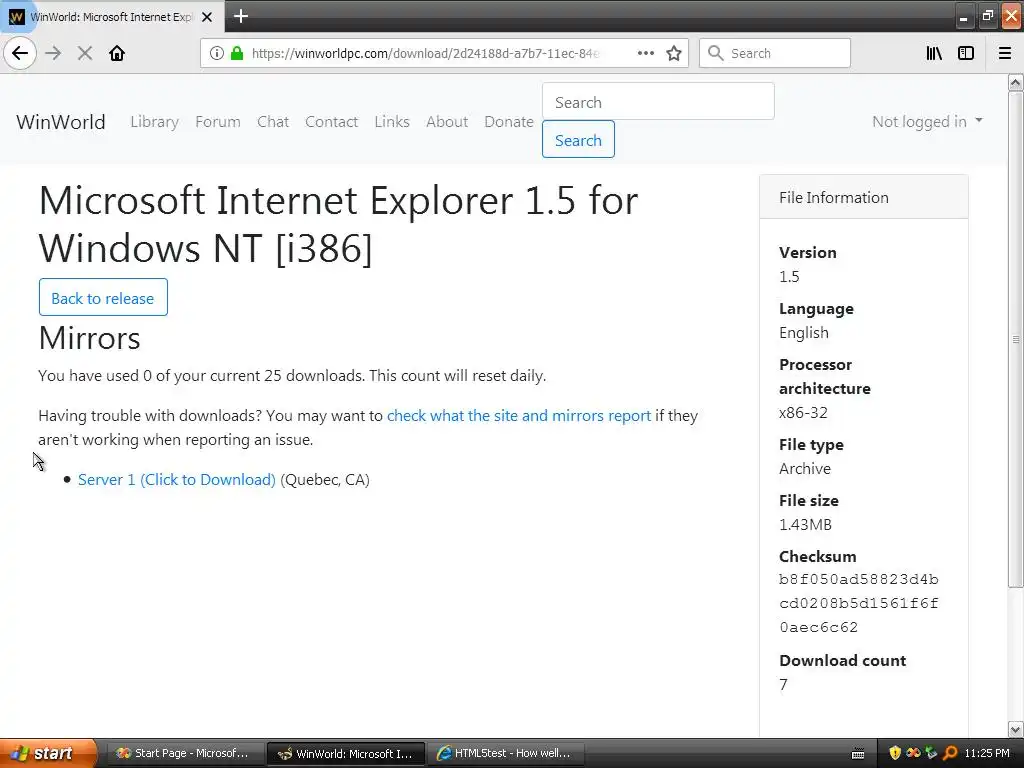Screen dimensions: 1024x768
Task: Open the Windows Start menu
Action: coord(48,753)
